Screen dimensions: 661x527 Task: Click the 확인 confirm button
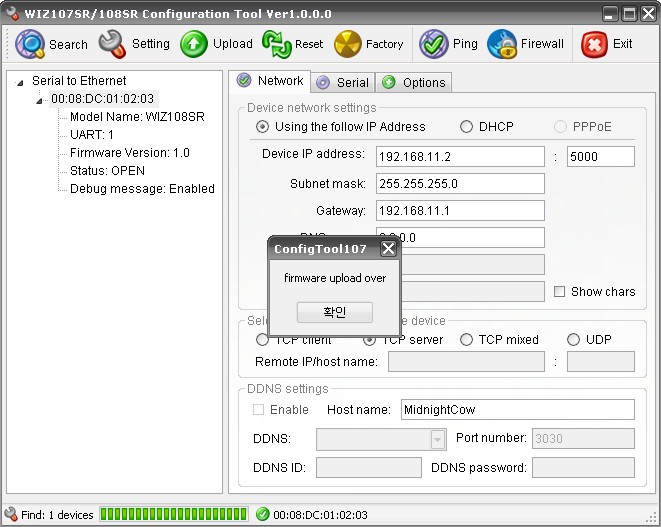(335, 312)
